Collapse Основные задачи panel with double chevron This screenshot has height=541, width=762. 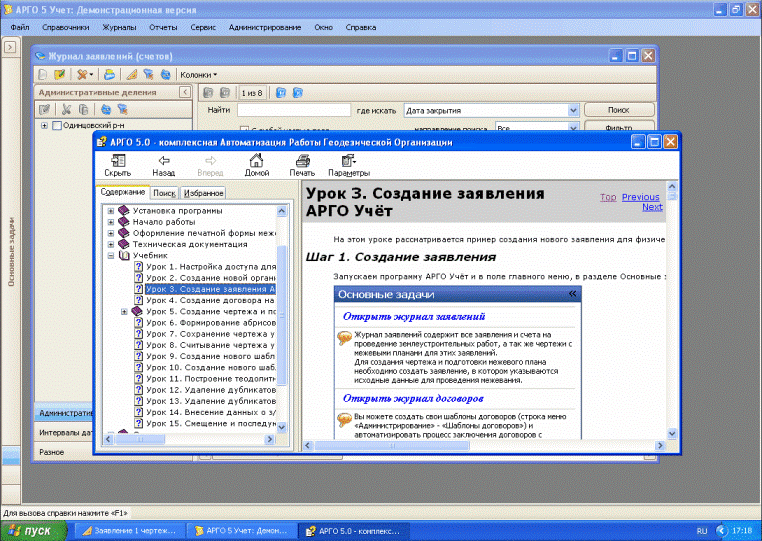[x=572, y=294]
